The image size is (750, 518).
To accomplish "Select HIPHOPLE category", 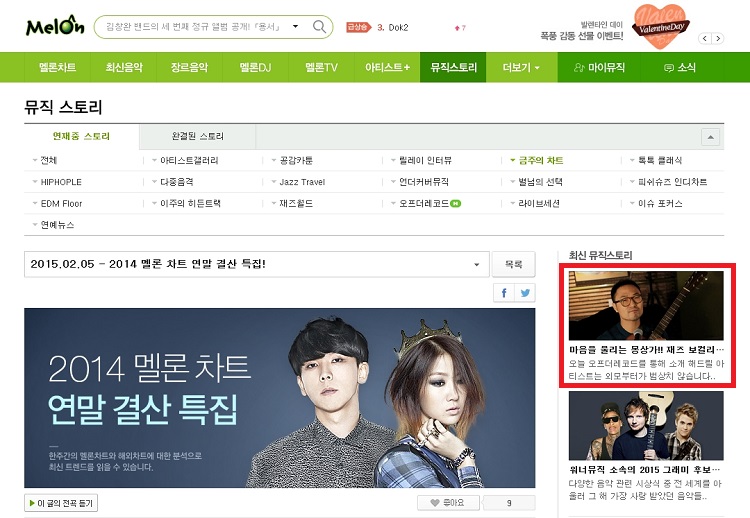I will tap(61, 182).
